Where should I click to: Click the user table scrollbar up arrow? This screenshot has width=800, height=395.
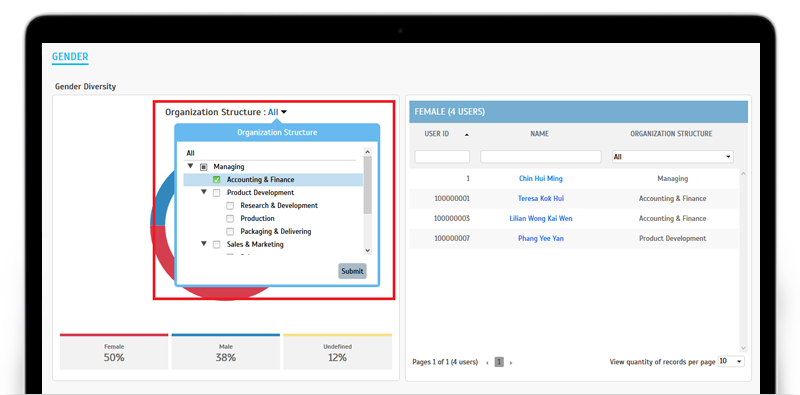tap(743, 174)
